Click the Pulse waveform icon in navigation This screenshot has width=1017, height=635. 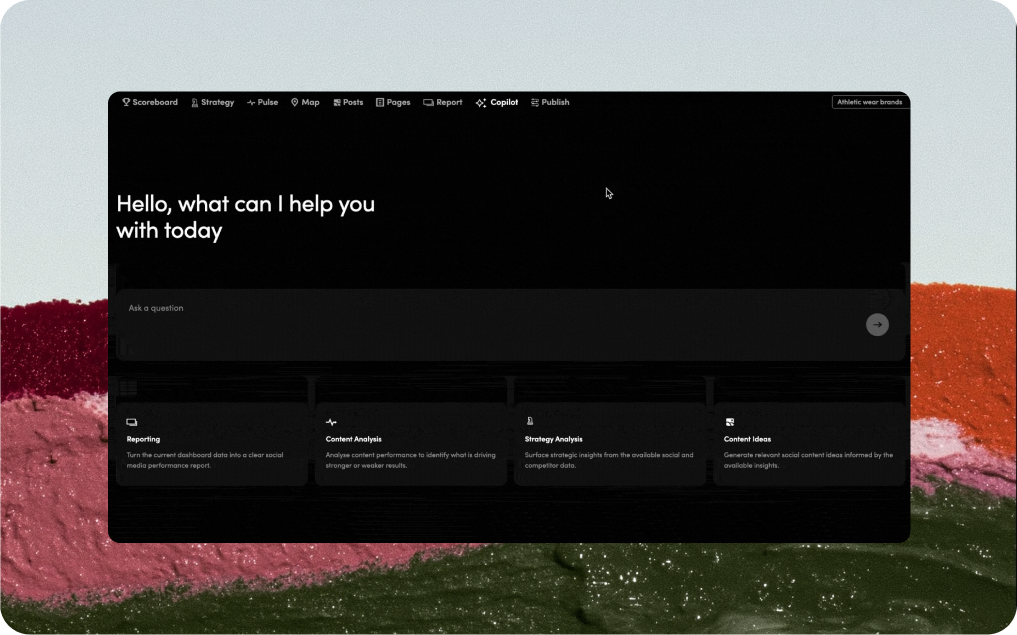251,102
